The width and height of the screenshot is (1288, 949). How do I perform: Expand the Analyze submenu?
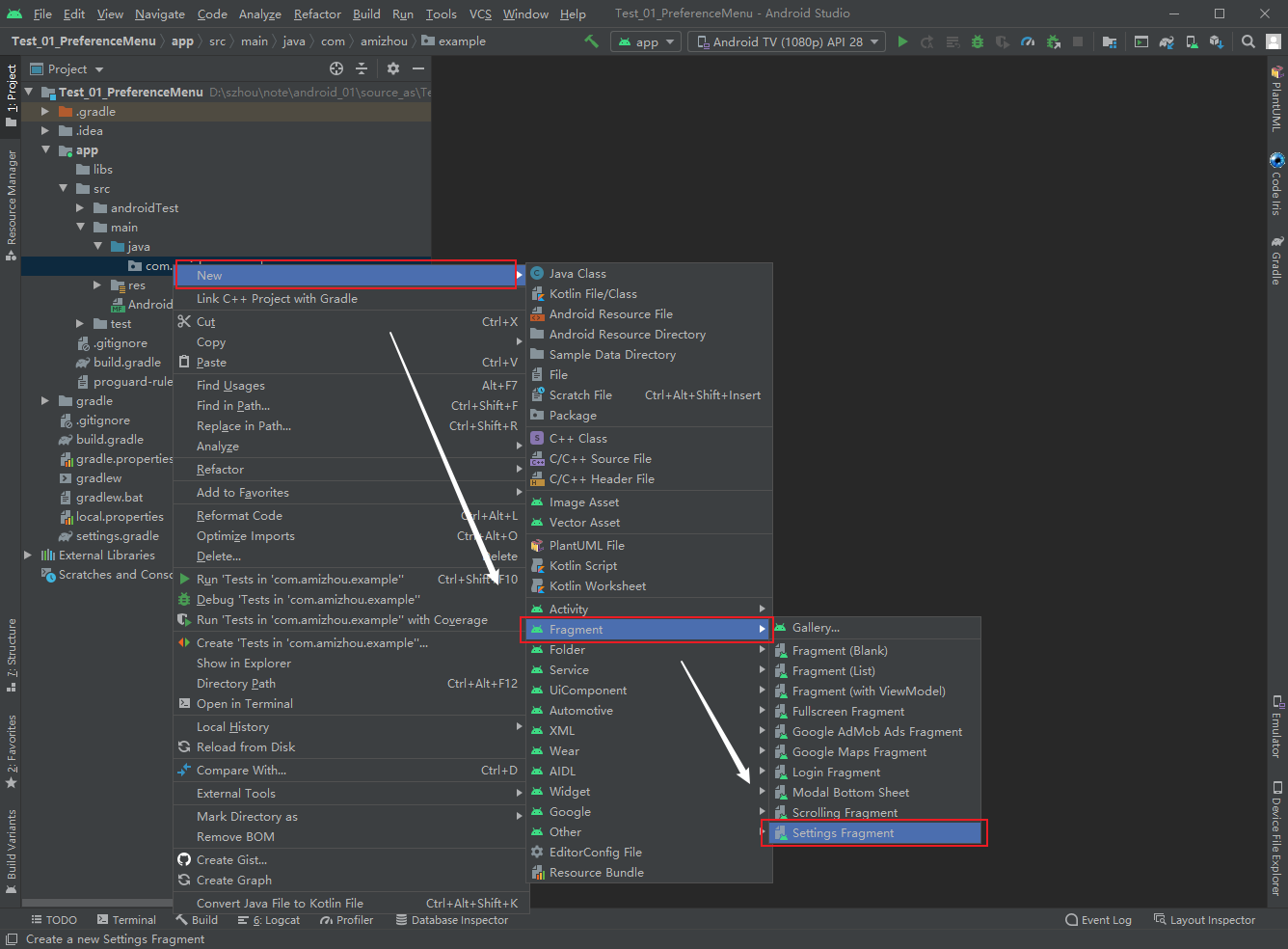click(x=350, y=447)
